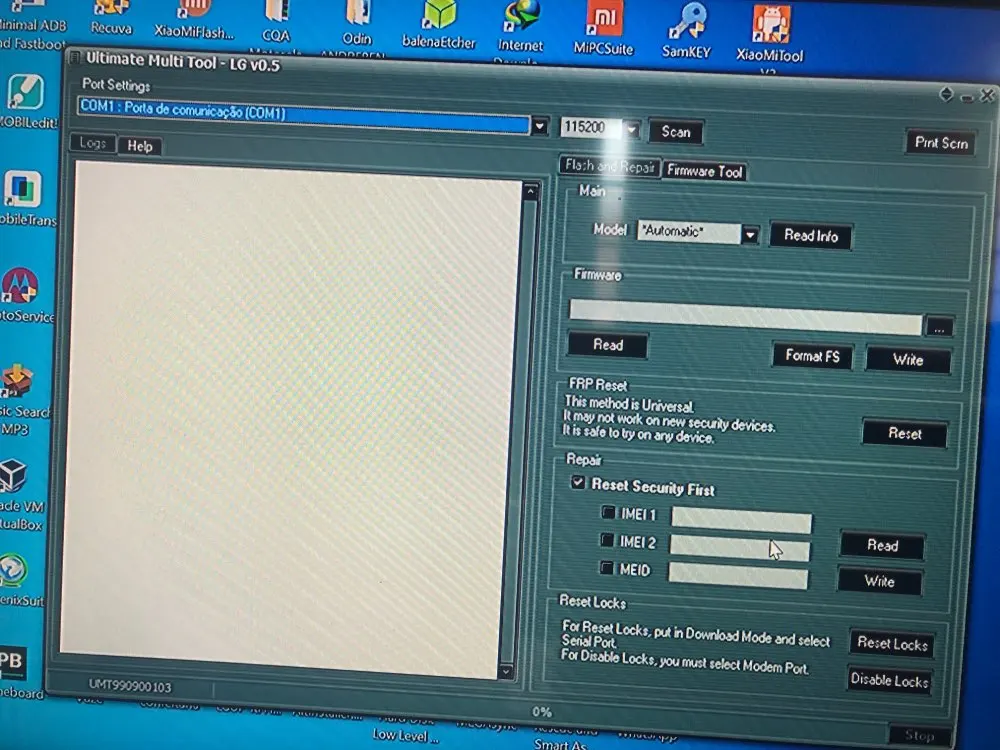Click the UMT990900103 status text
This screenshot has height=750, width=1000.
click(x=129, y=686)
